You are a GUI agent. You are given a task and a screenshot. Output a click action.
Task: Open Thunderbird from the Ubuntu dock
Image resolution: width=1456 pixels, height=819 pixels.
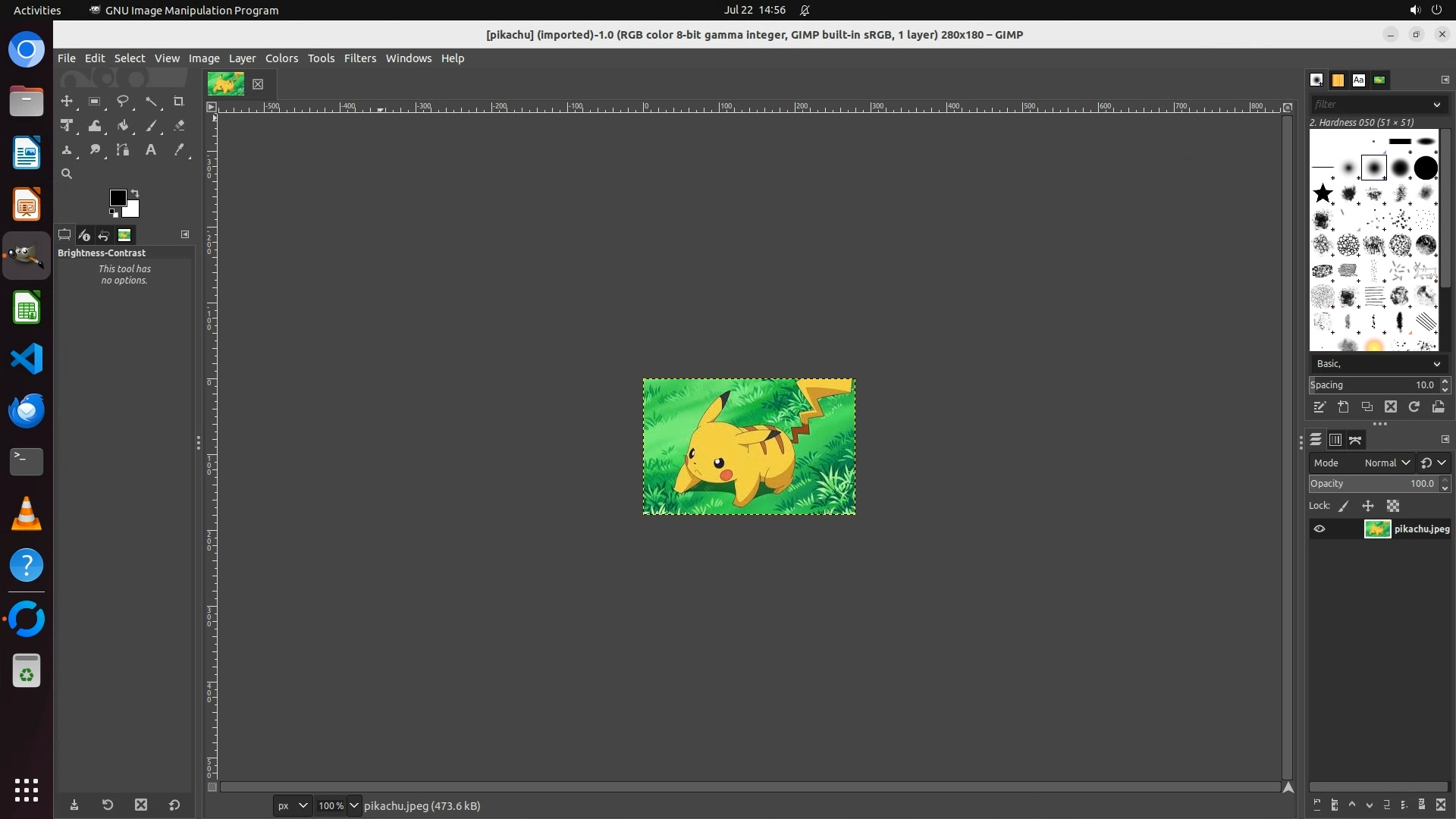(27, 410)
